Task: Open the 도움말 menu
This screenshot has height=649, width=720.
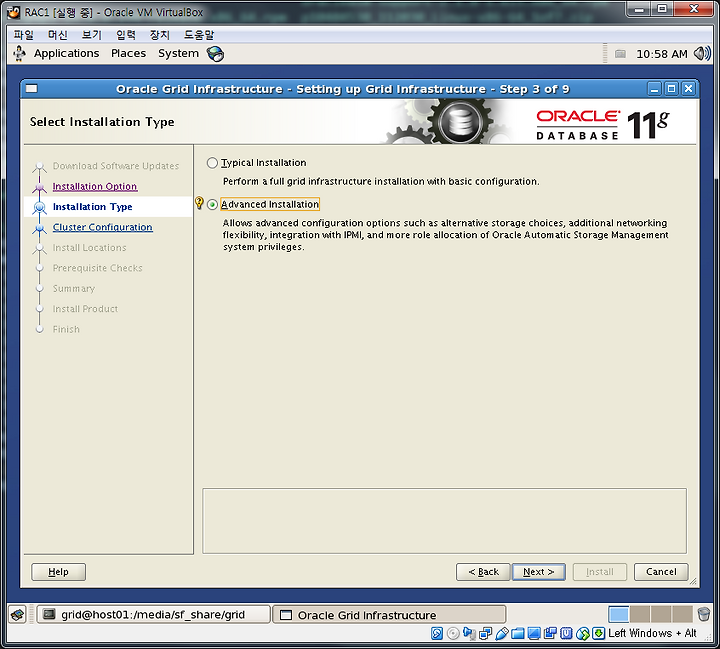Action: (x=199, y=34)
